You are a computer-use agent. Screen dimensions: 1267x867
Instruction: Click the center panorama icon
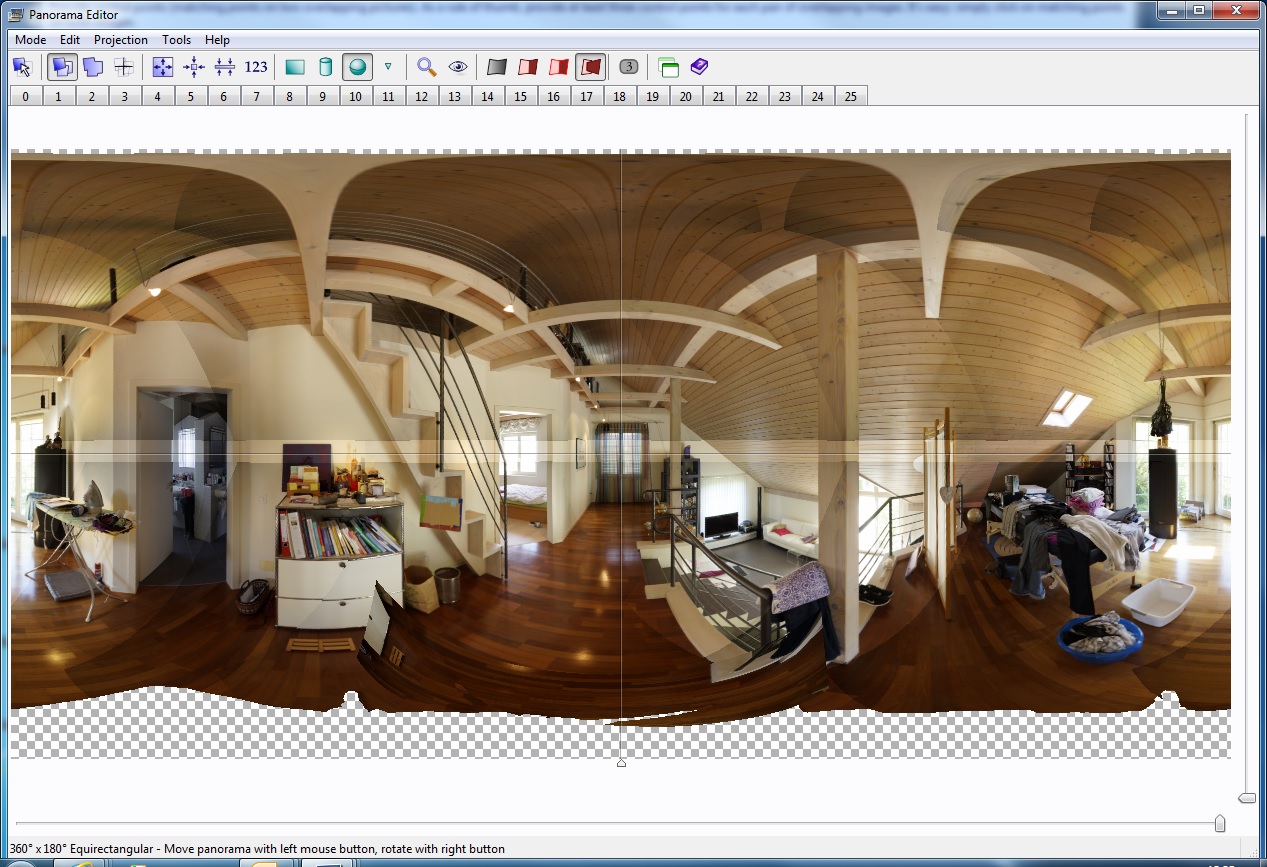point(194,67)
